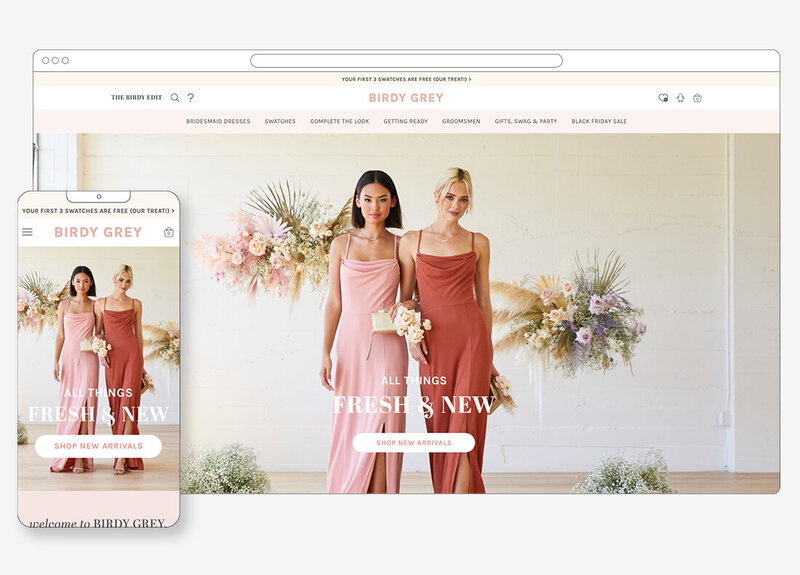Open the wishlist heart icon
Viewport: 800px width, 575px height.
click(x=663, y=98)
